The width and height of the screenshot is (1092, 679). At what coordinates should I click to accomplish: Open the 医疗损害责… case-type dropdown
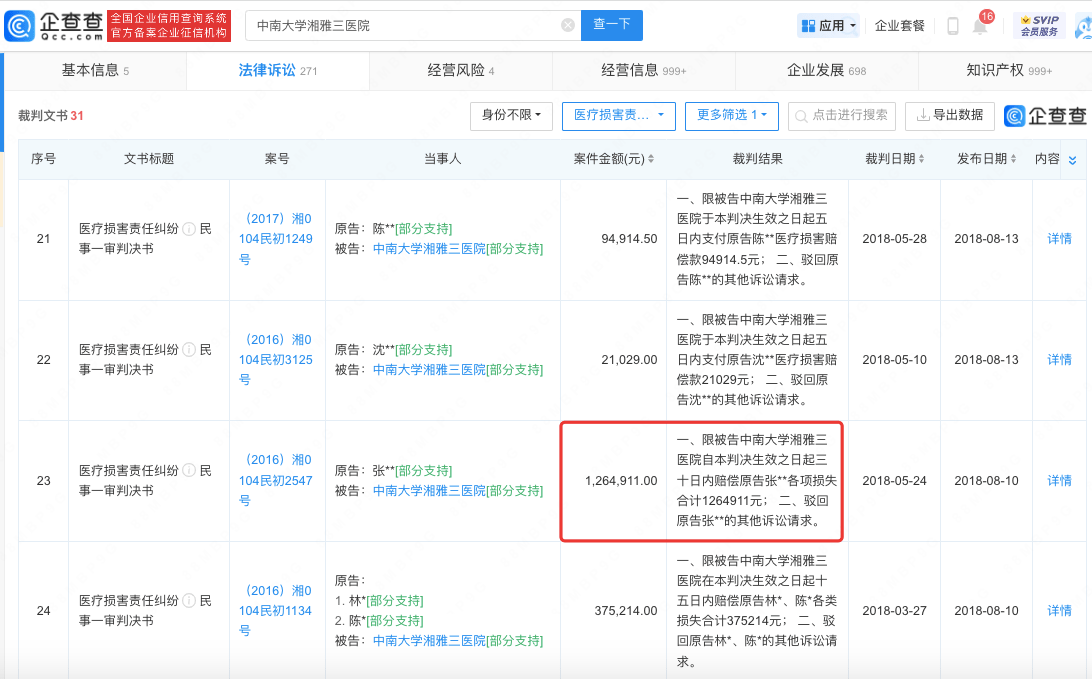click(618, 116)
